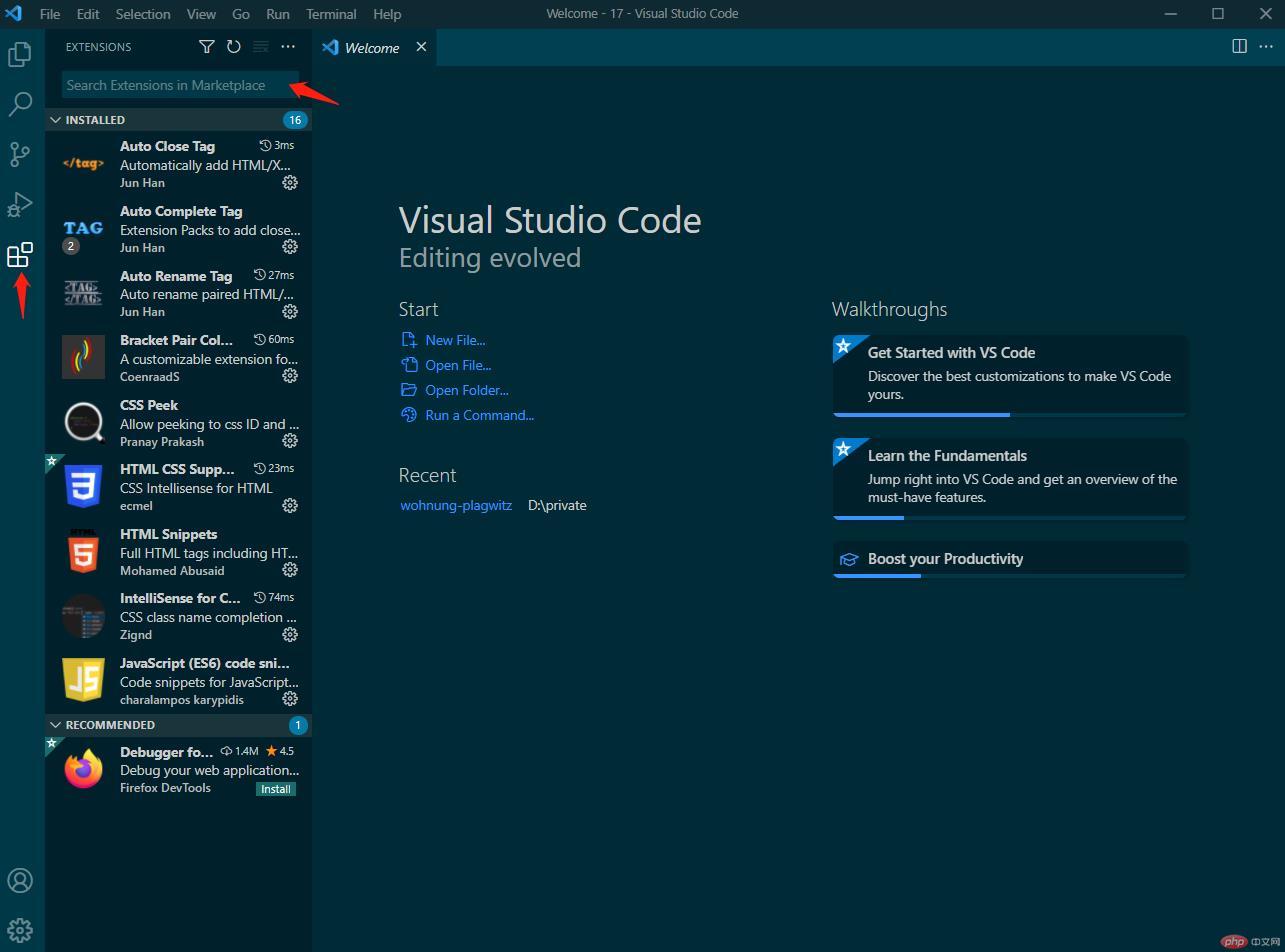Select the HTML Snippets extension
Viewport: 1285px width, 952px height.
point(178,551)
